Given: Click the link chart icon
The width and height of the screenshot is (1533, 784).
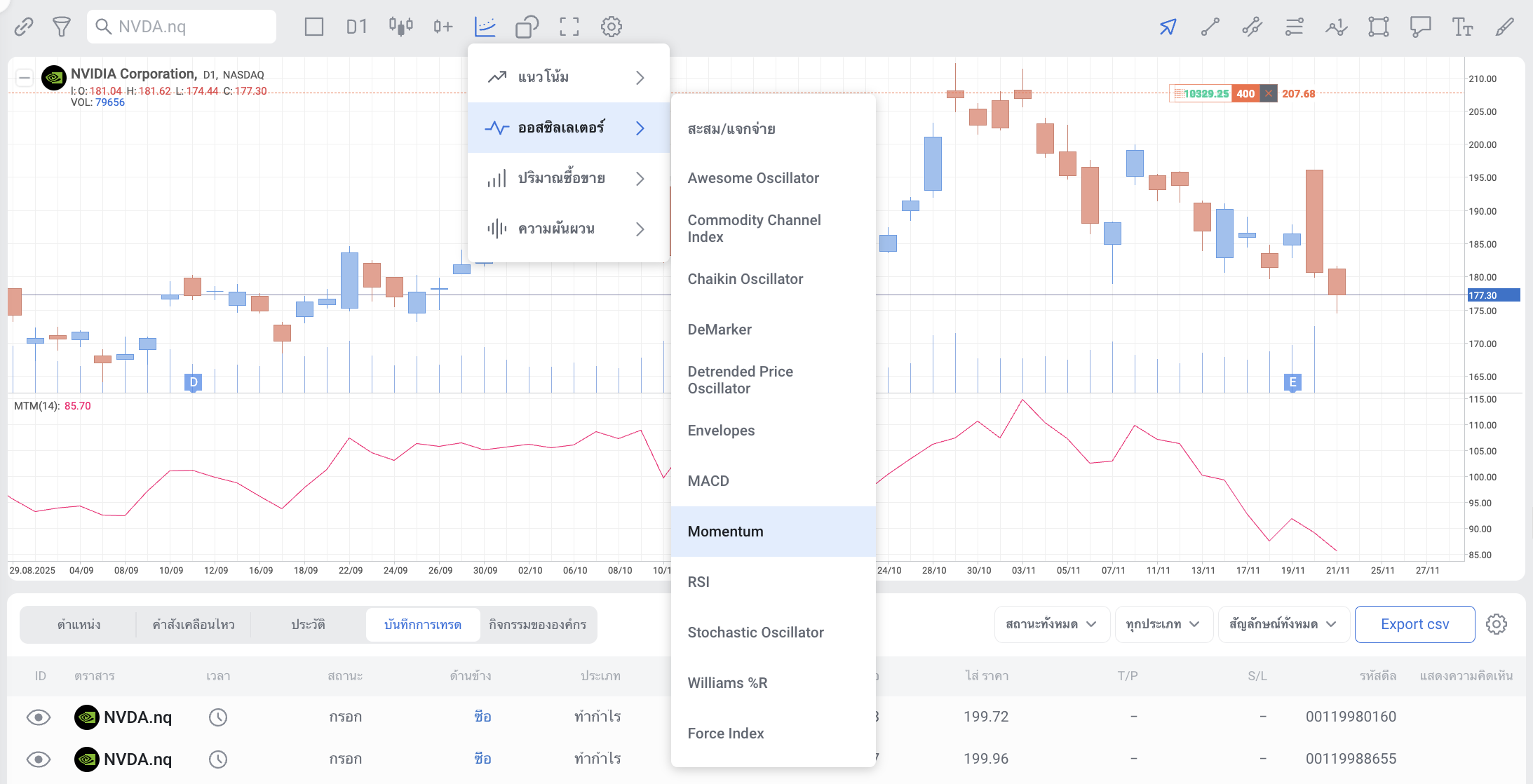Looking at the screenshot, I should point(24,27).
